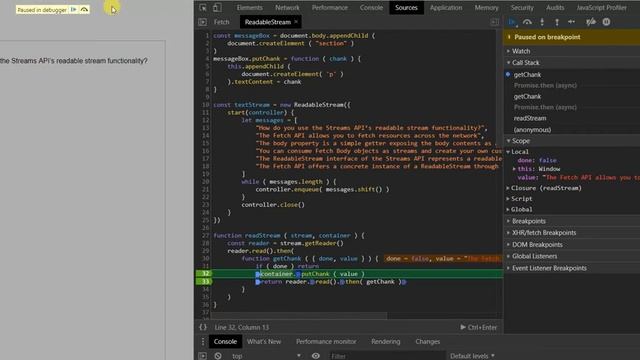Open the Audits panel tab
Image resolution: width=640 pixels, height=360 pixels.
555,8
